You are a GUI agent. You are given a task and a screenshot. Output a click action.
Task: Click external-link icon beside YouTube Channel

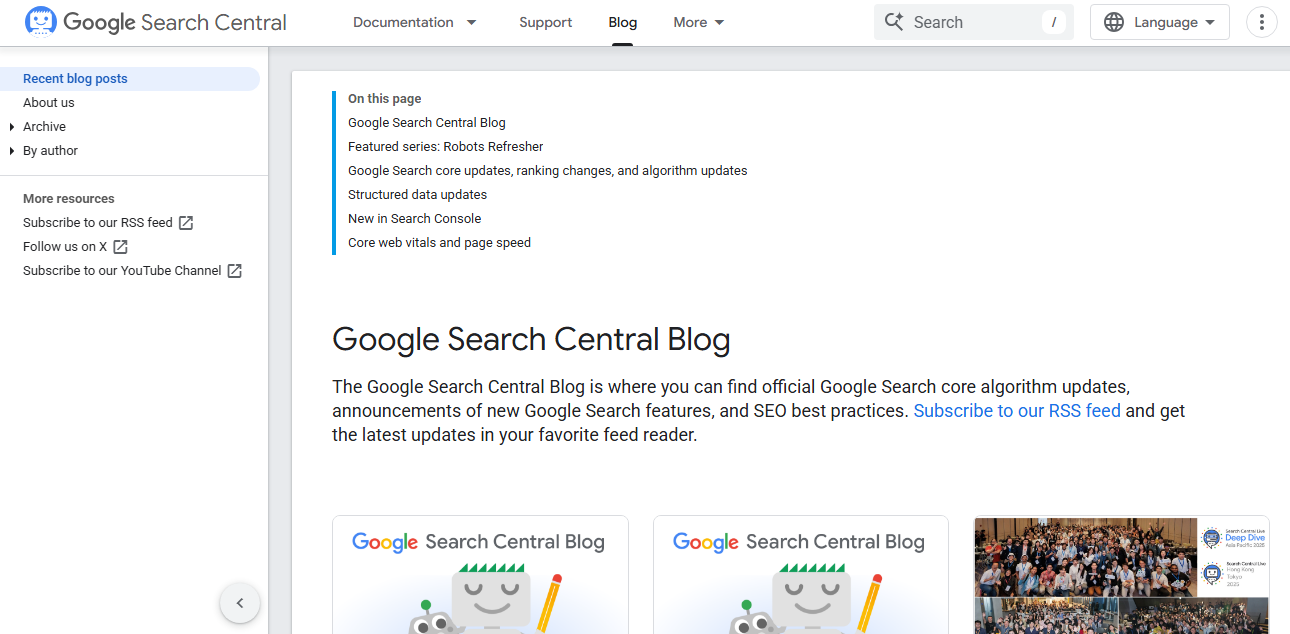pyautogui.click(x=235, y=271)
